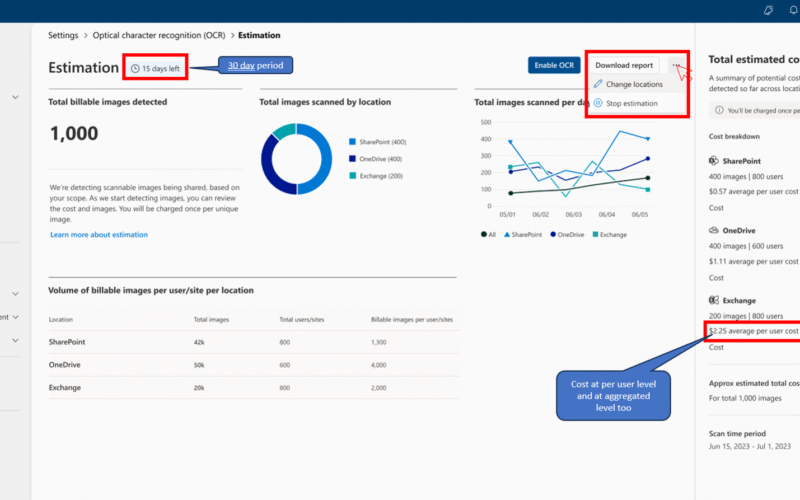The width and height of the screenshot is (800, 500).
Task: Click the OneDrive cloud icon in Cost breakdown
Action: pos(715,230)
